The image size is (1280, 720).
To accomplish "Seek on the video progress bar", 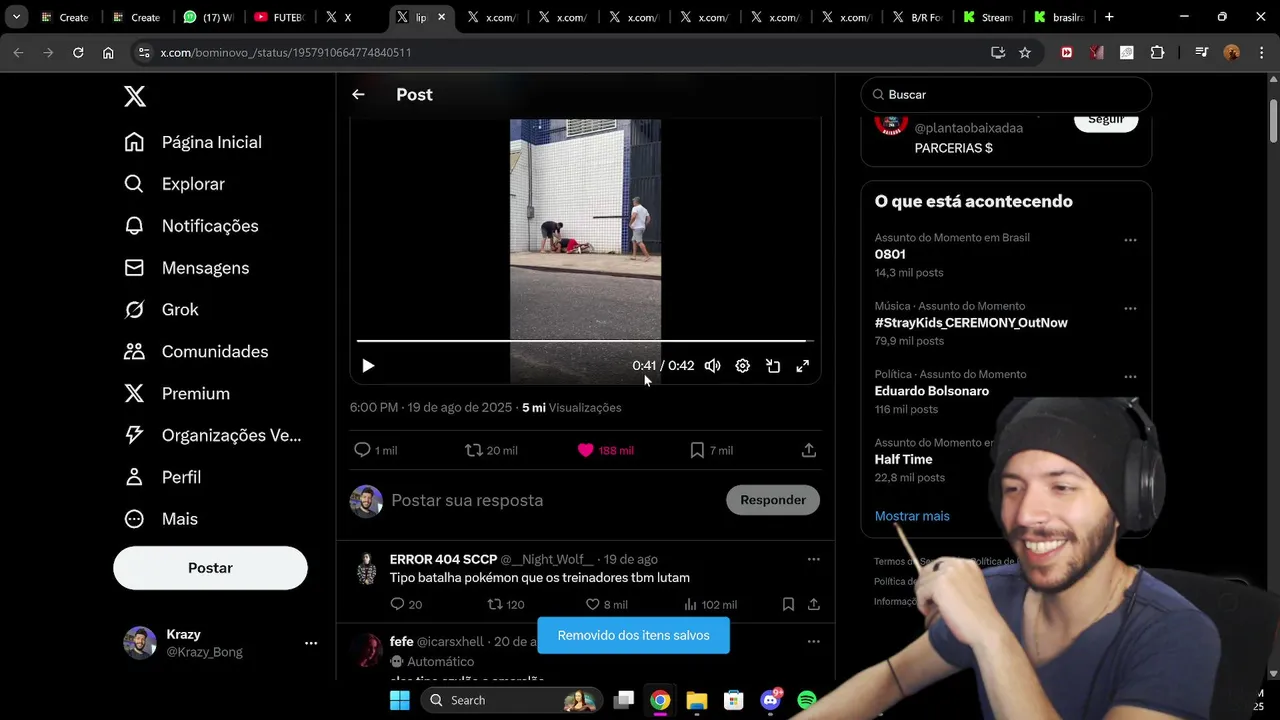I will 585,341.
